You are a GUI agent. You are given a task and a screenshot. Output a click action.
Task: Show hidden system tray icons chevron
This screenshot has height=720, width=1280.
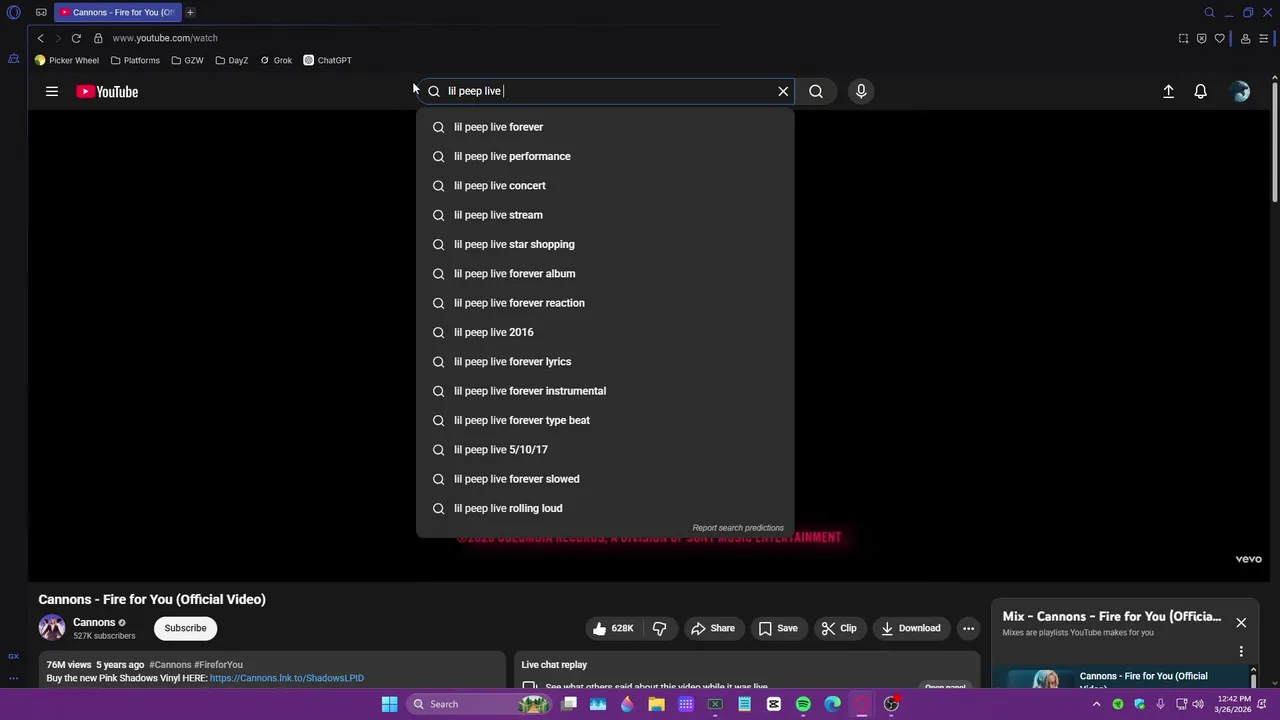click(x=1096, y=704)
